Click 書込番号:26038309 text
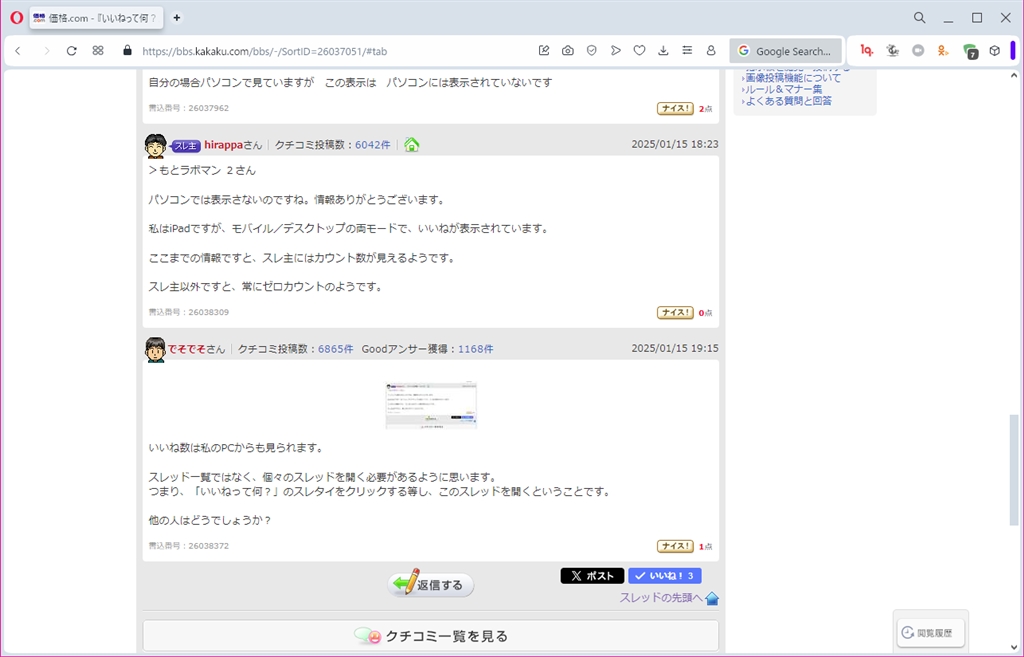This screenshot has height=657, width=1024. [x=189, y=312]
